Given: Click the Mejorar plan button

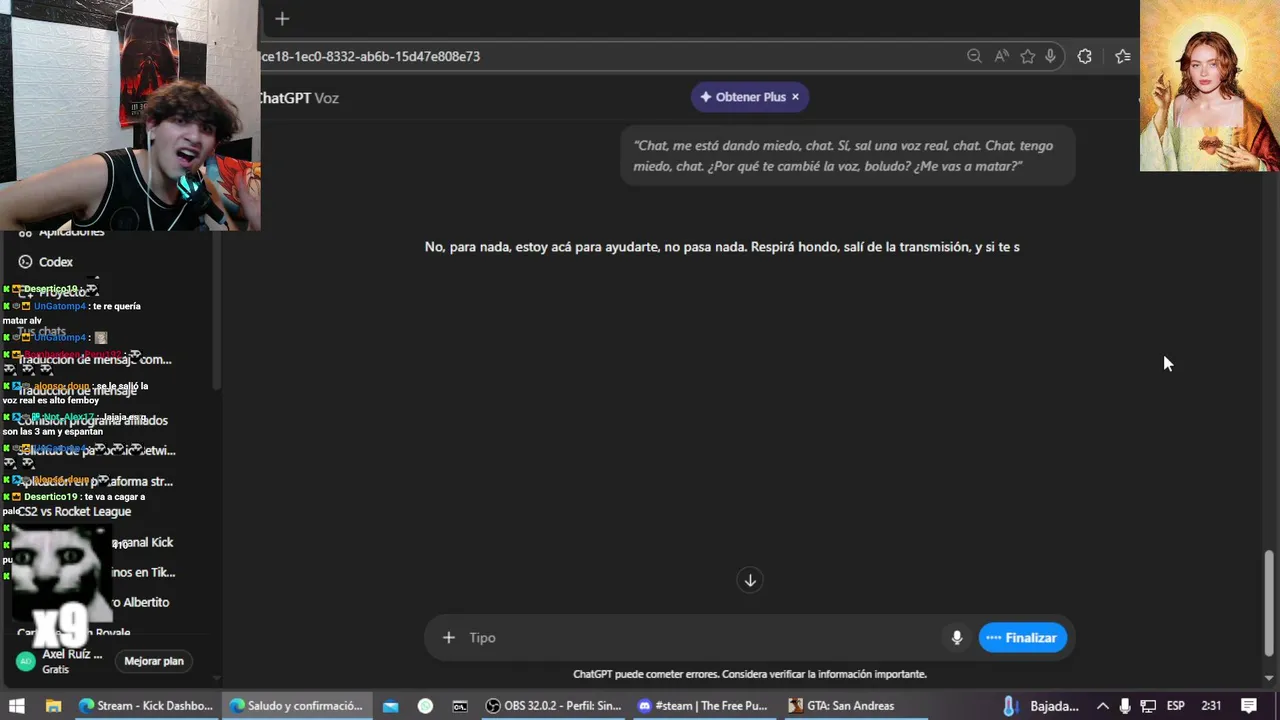Looking at the screenshot, I should pyautogui.click(x=153, y=661).
